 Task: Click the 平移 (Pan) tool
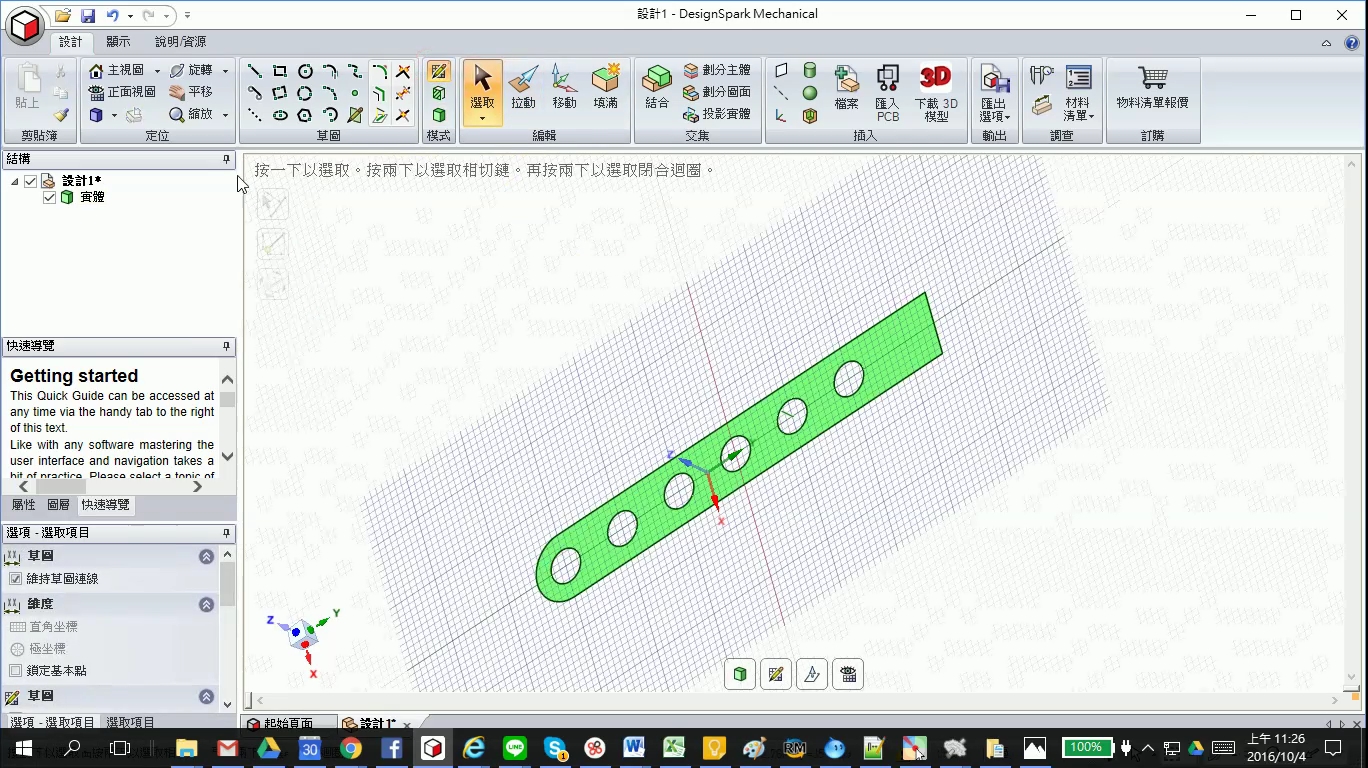pyautogui.click(x=191, y=92)
